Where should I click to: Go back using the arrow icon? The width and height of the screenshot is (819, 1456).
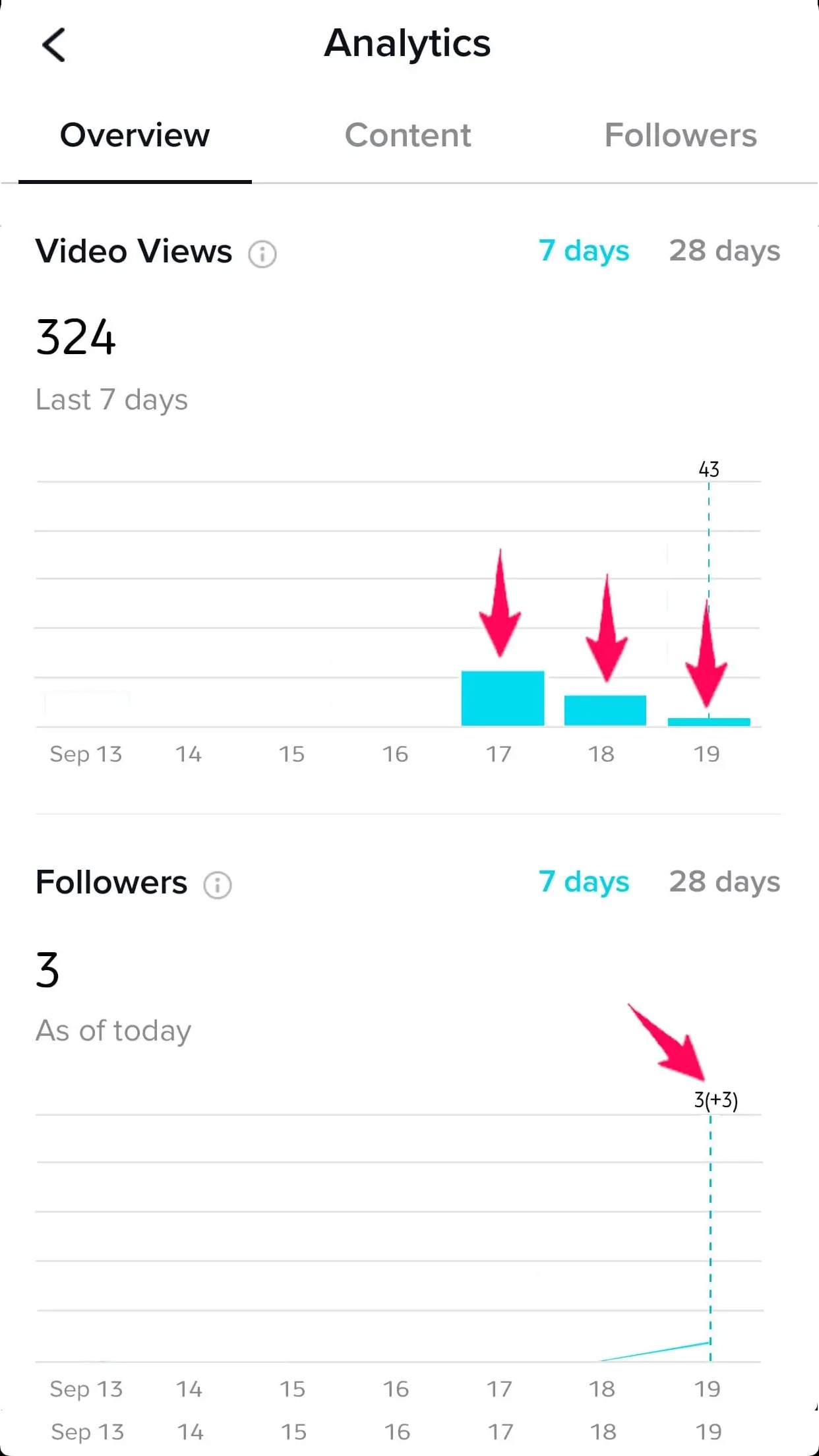pyautogui.click(x=54, y=45)
